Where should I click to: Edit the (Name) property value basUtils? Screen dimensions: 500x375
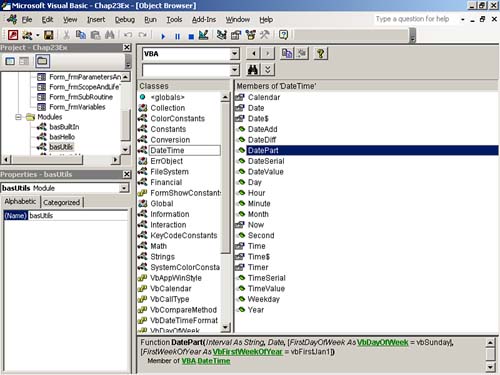(x=78, y=216)
